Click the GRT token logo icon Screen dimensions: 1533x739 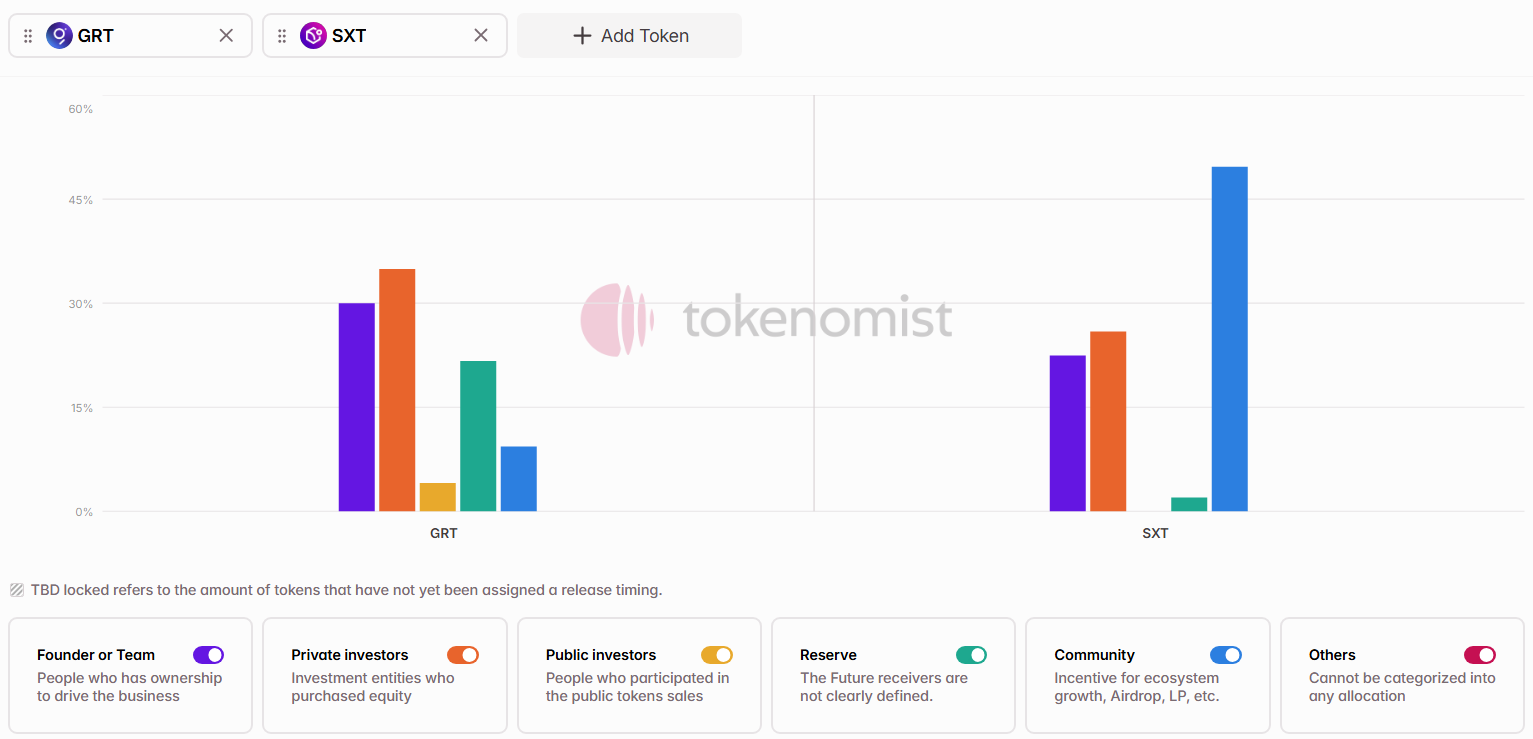tap(59, 36)
